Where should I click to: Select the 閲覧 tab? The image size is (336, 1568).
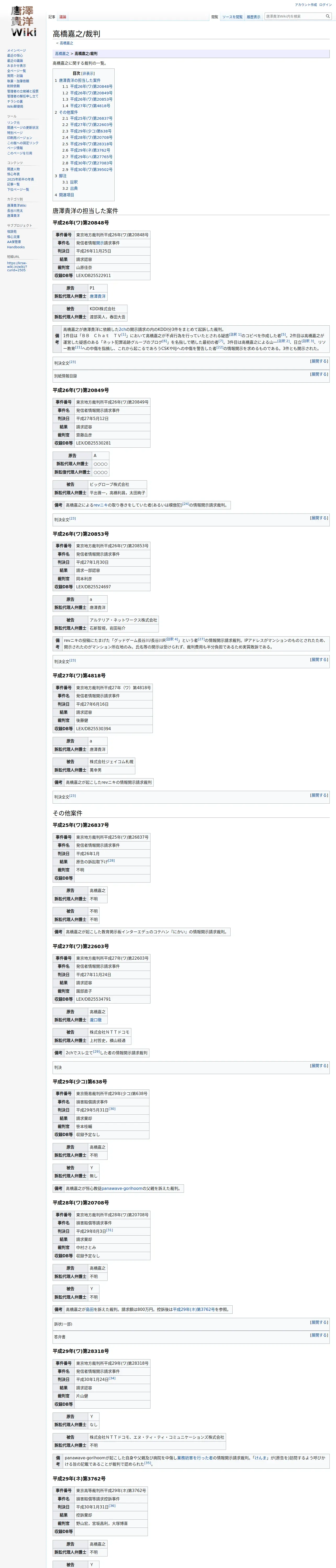[215, 17]
